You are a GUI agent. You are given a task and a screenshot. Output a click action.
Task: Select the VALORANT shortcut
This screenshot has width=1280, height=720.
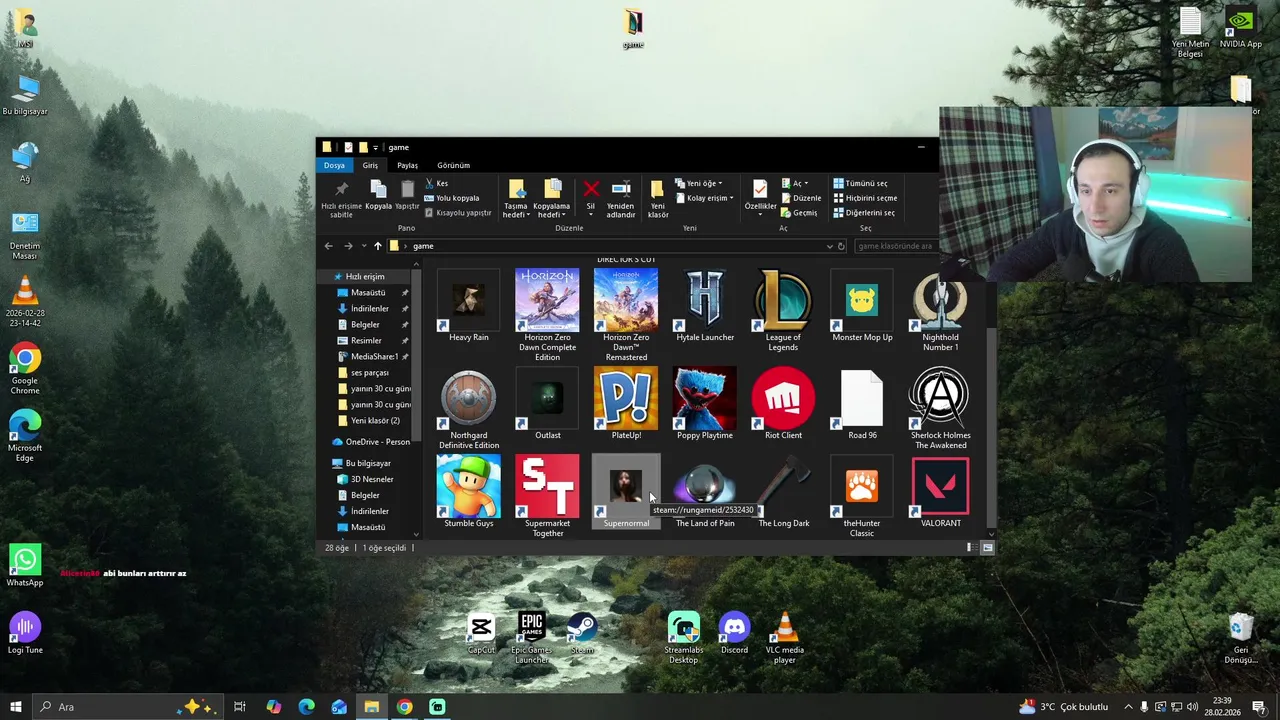pyautogui.click(x=940, y=492)
